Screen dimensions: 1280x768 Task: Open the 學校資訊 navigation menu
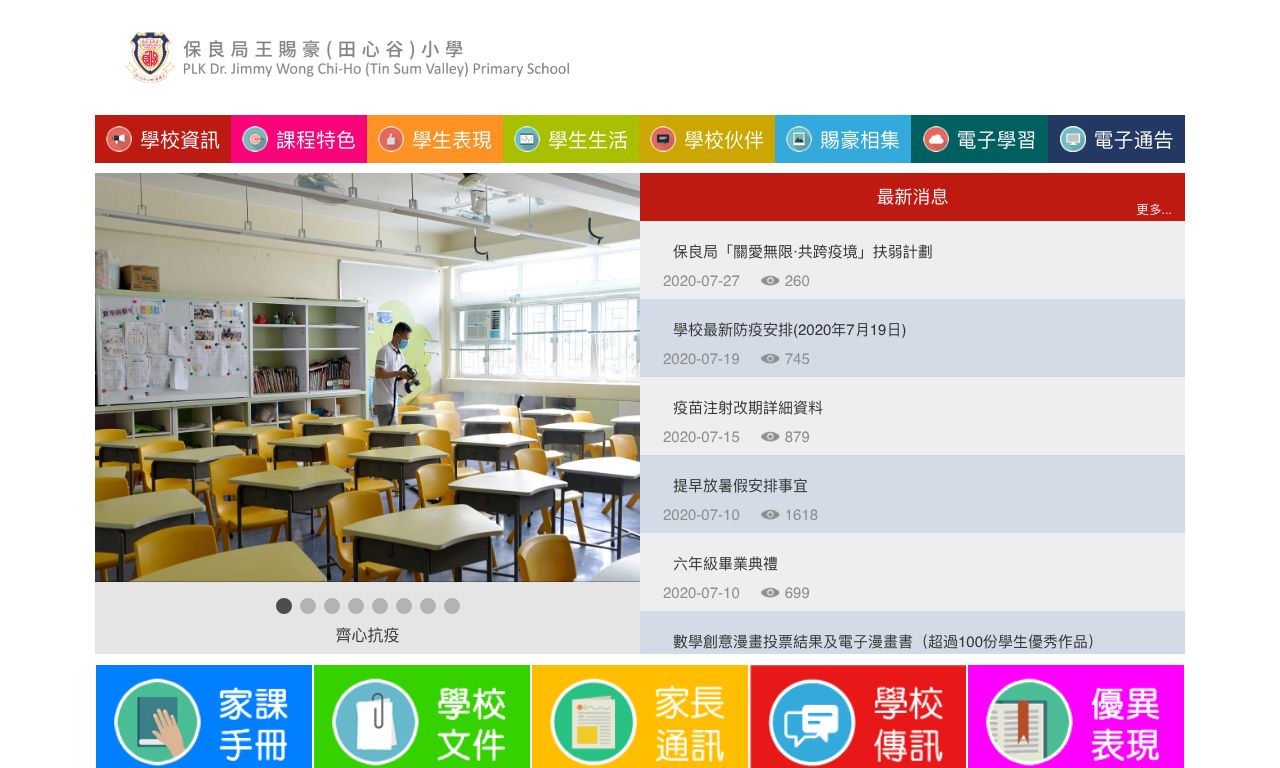(162, 139)
